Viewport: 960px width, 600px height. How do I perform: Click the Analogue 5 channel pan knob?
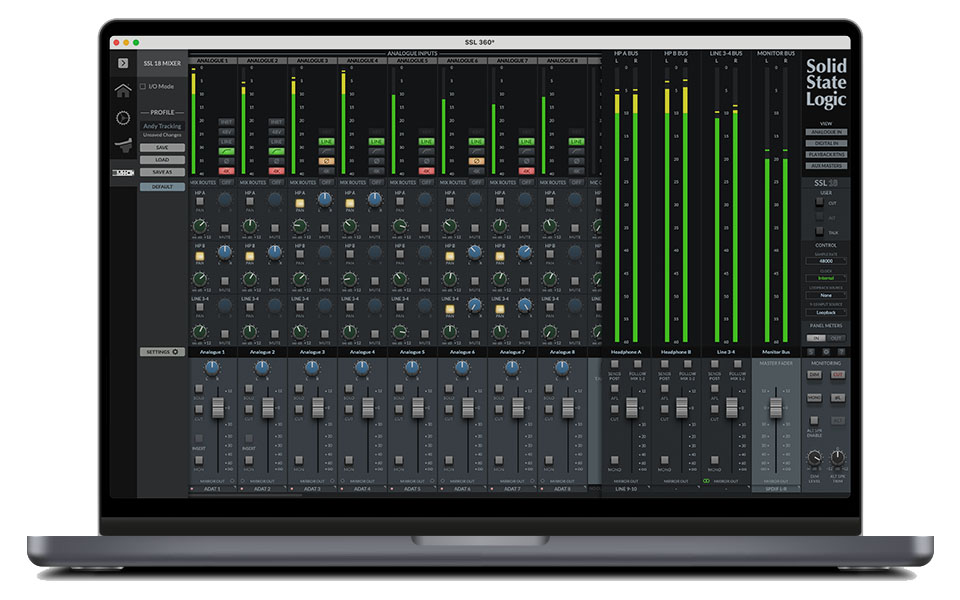point(412,368)
